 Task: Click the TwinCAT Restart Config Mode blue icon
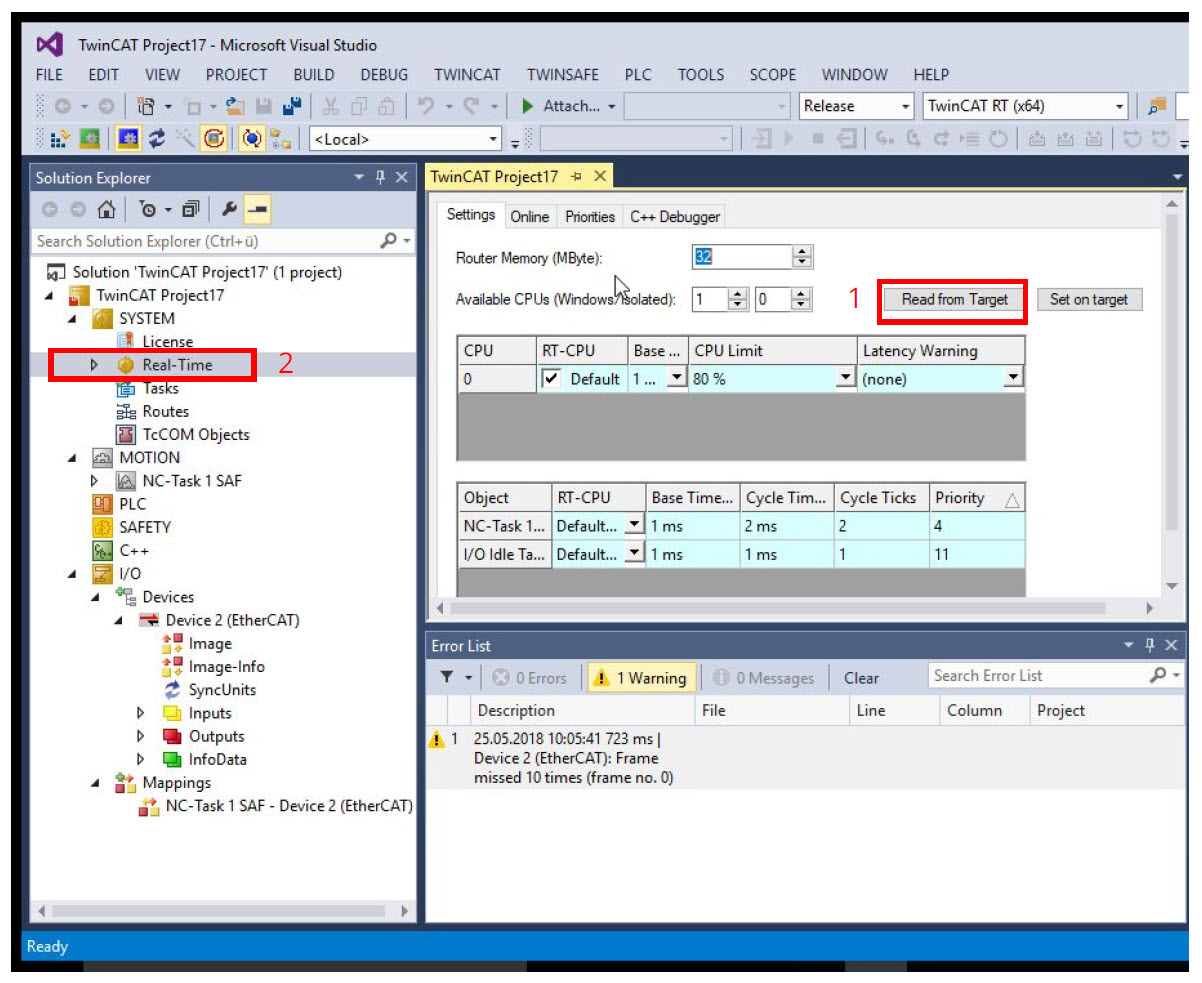tap(129, 139)
